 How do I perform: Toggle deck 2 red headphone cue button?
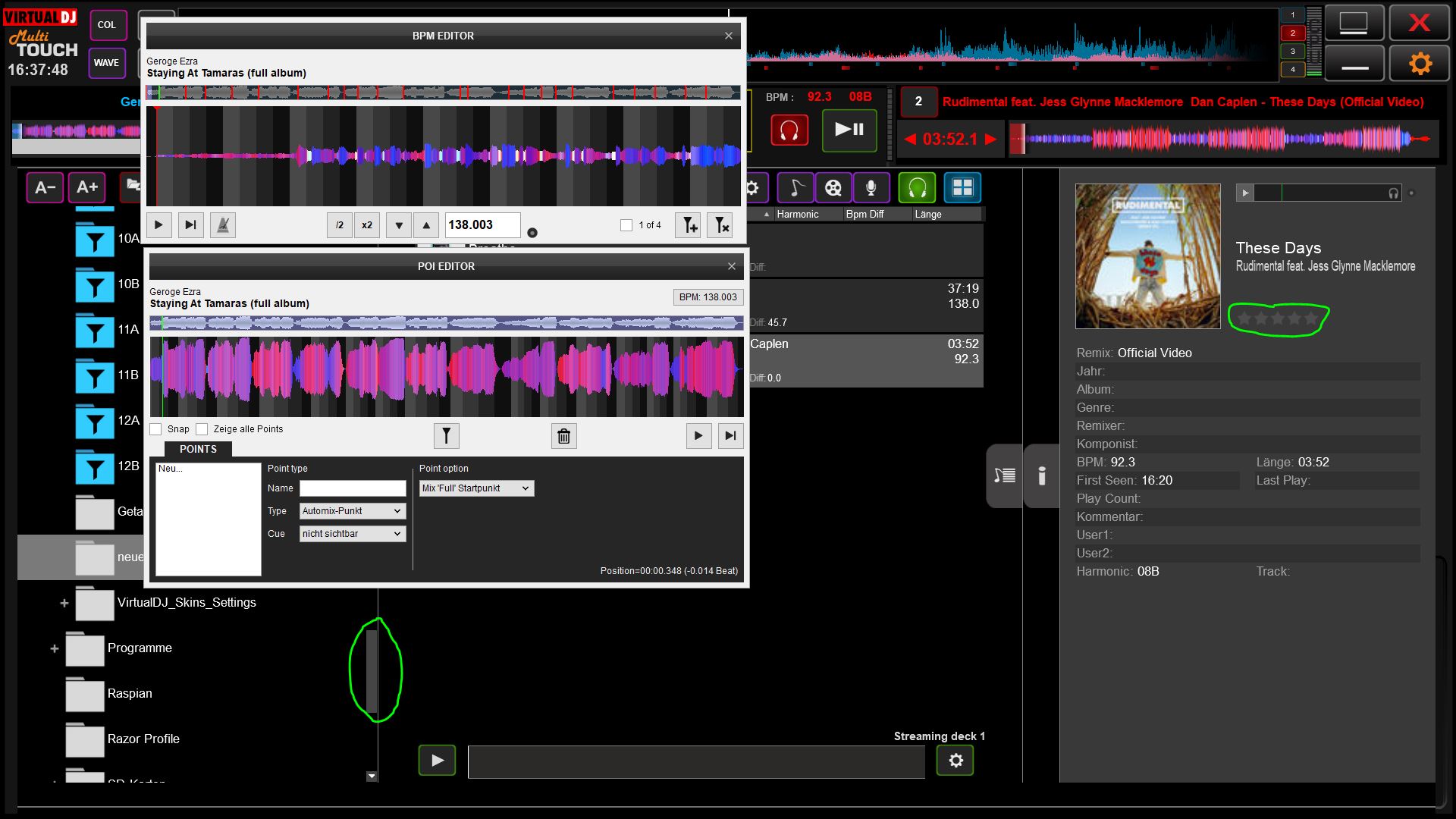point(789,130)
